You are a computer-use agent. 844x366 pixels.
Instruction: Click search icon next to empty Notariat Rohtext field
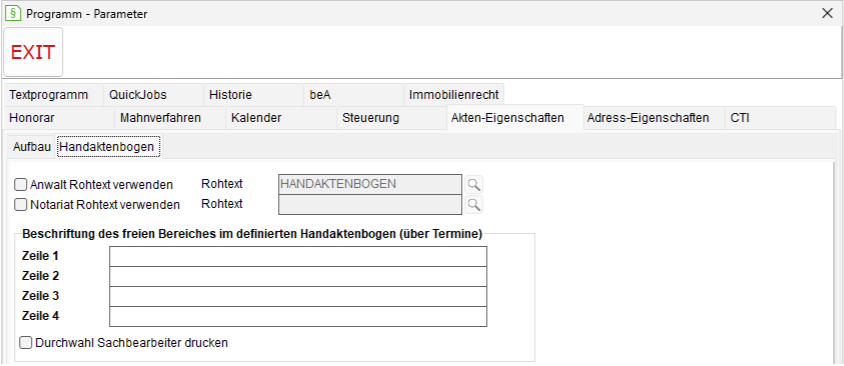(474, 205)
